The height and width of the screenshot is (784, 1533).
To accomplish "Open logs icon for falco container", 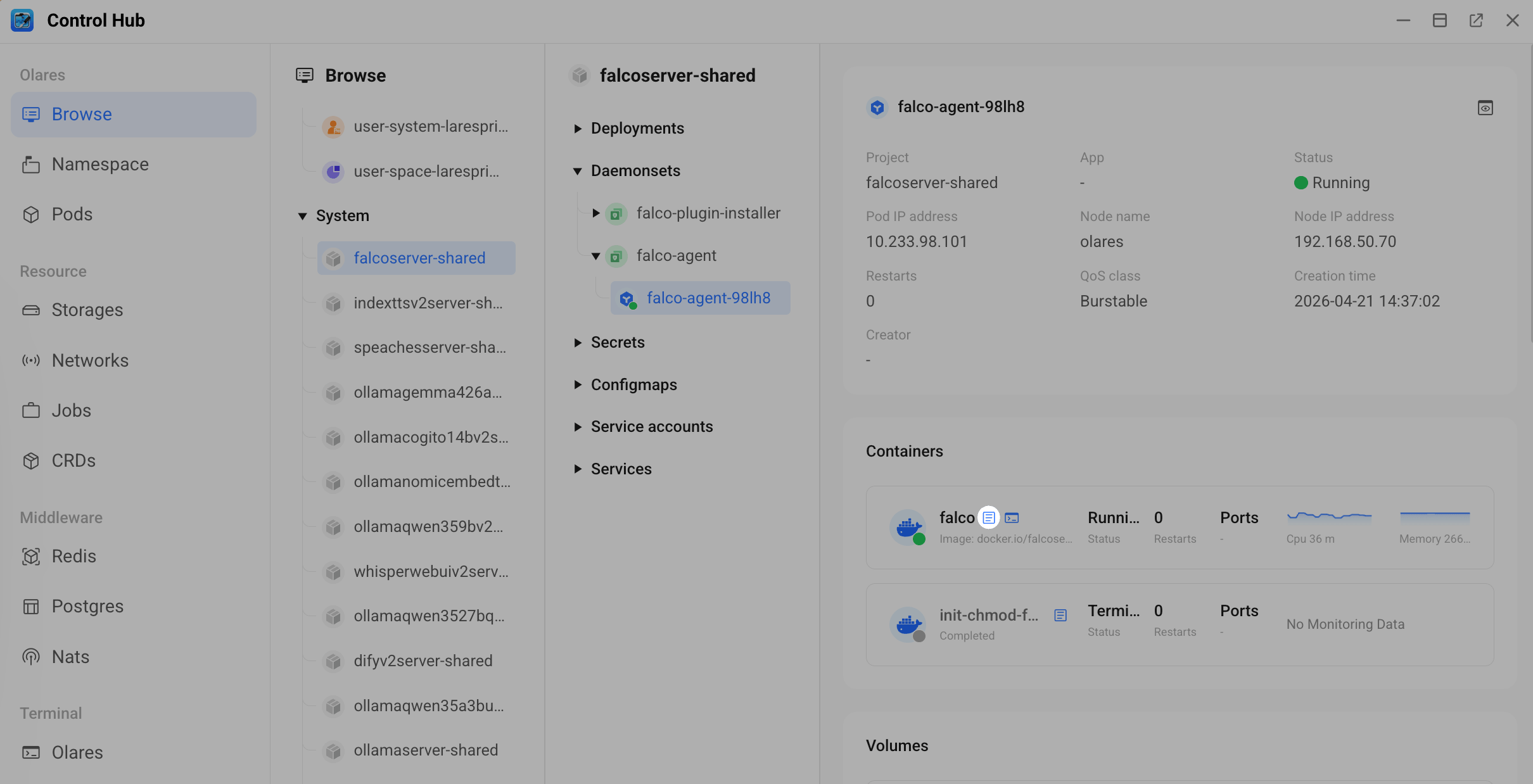I will click(989, 517).
